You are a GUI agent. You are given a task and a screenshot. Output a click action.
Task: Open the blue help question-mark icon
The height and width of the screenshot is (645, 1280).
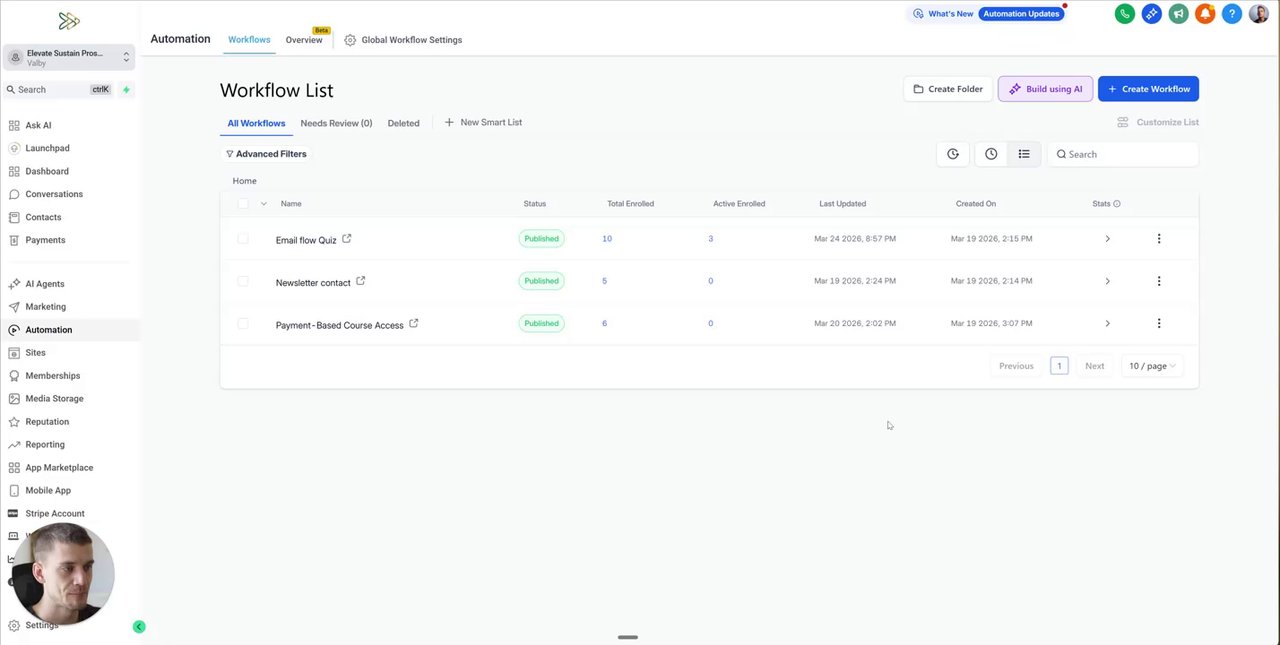(x=1232, y=14)
